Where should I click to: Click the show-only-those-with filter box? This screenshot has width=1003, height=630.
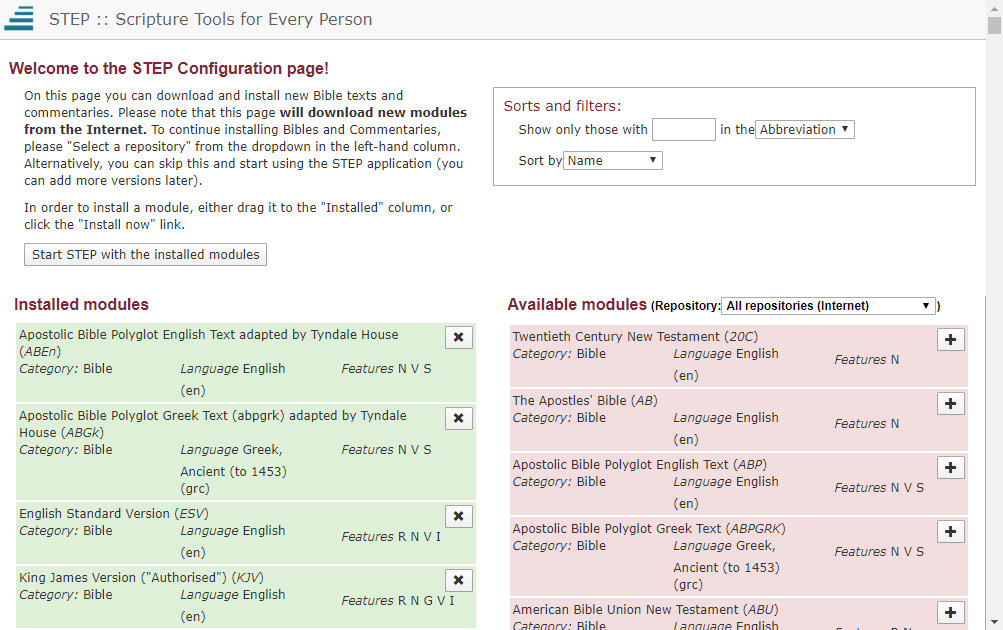tap(683, 129)
